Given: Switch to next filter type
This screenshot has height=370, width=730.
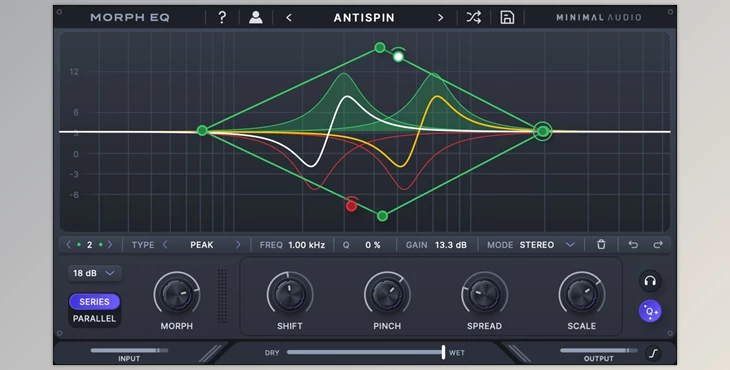Looking at the screenshot, I should [238, 244].
